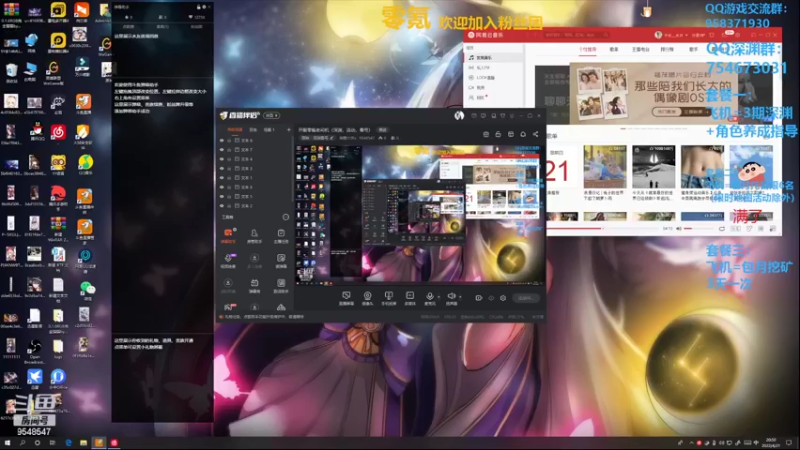
Task: Open the toolbox tool with purple new badge
Action: (228, 260)
